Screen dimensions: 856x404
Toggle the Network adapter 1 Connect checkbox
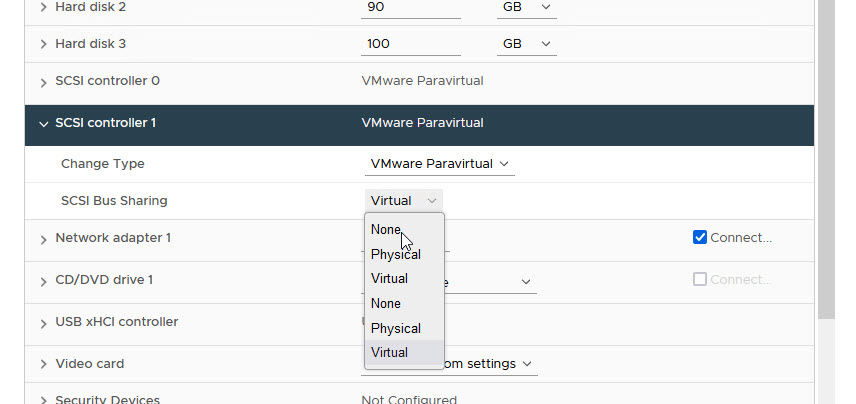(700, 238)
